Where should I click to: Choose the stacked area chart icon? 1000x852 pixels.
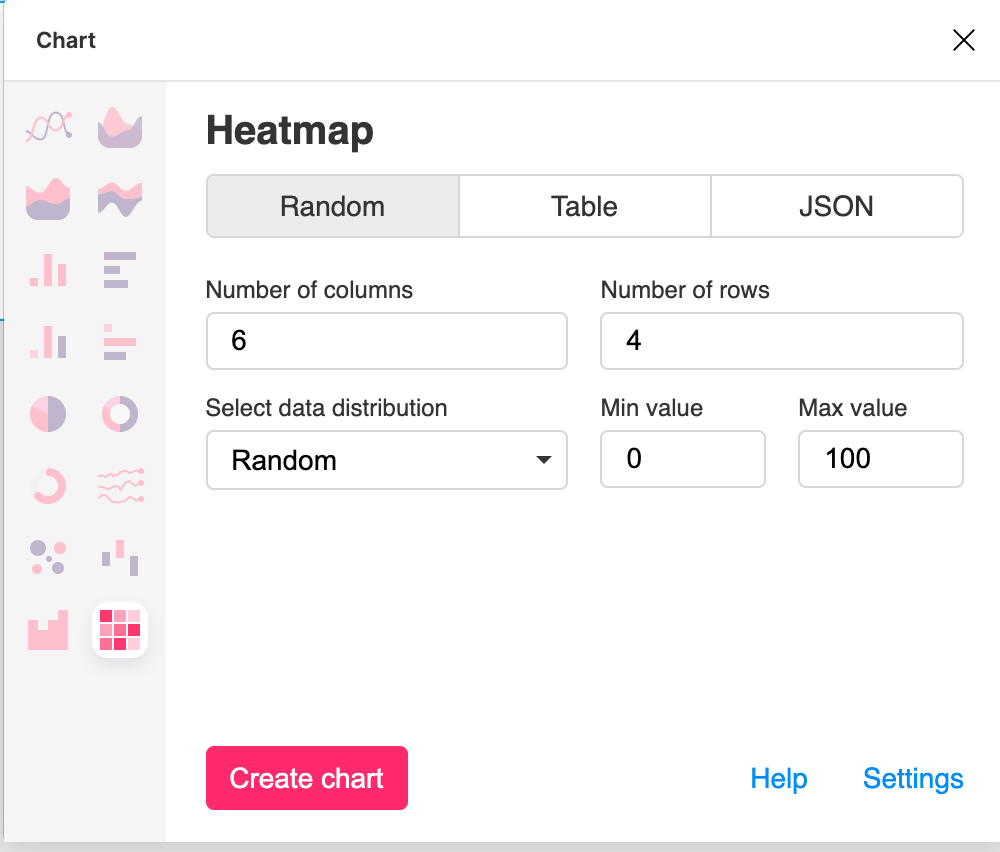48,199
